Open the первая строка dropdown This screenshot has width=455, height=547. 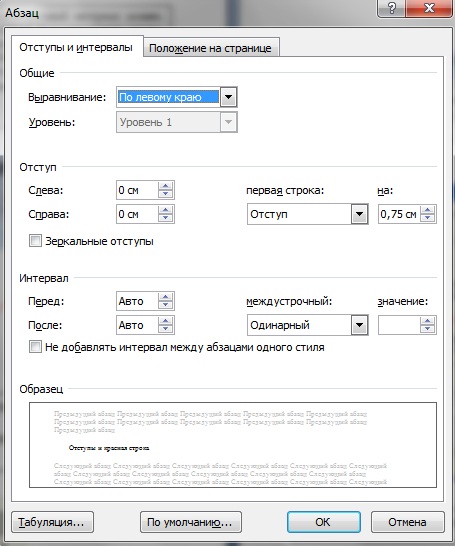point(359,214)
